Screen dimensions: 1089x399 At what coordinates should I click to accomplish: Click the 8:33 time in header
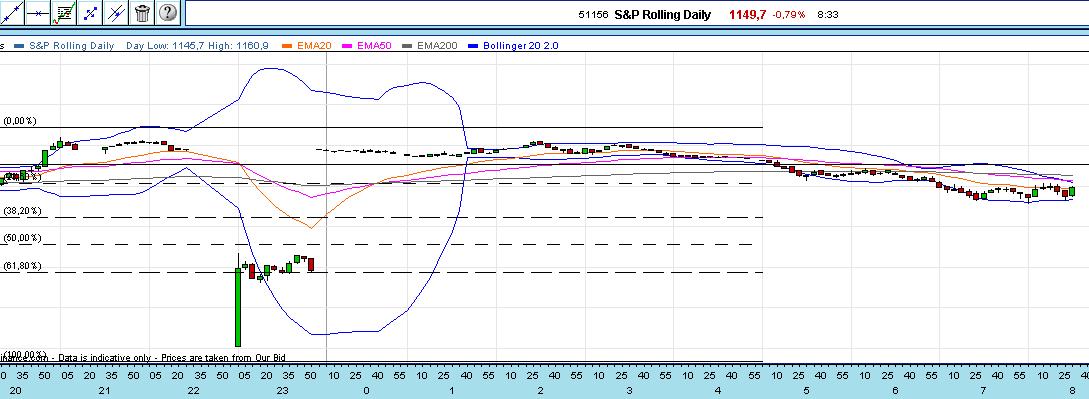828,14
